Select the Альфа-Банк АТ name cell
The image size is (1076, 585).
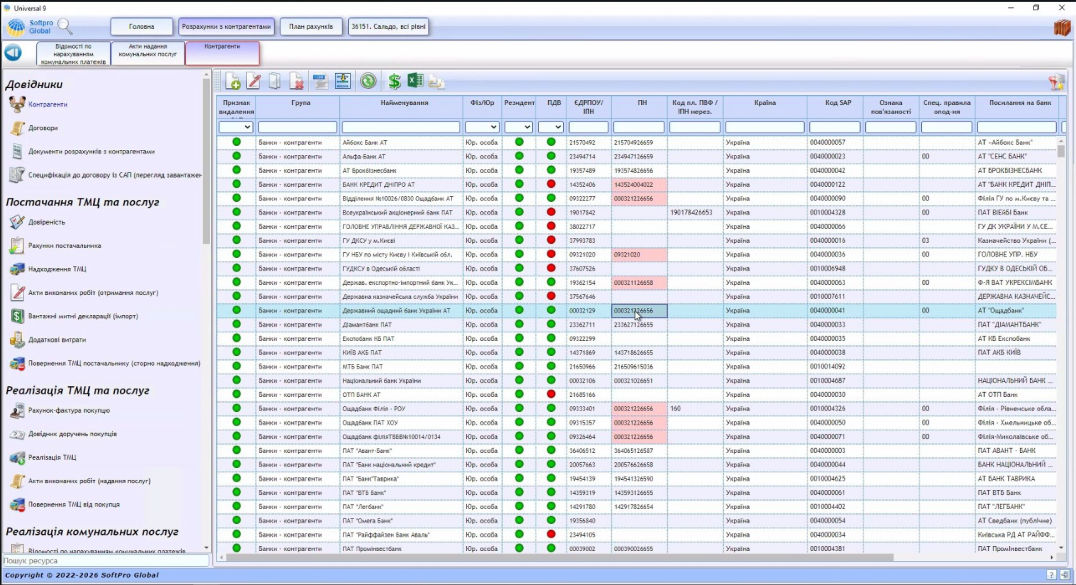pyautogui.click(x=401, y=157)
